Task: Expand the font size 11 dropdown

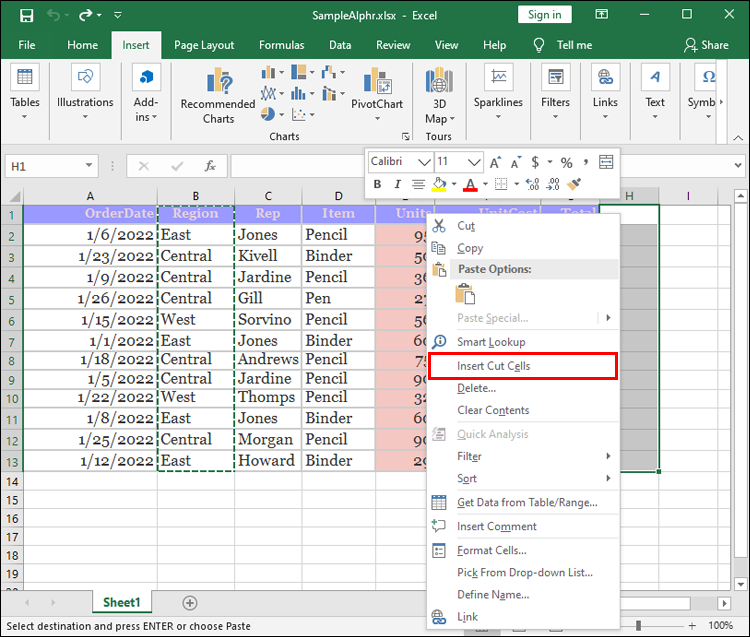Action: pos(474,162)
